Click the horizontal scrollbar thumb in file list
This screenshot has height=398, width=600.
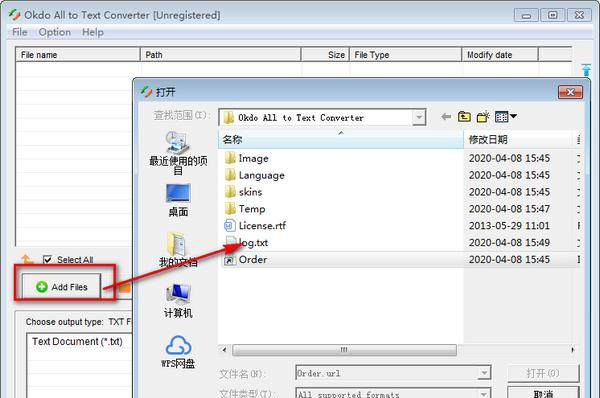(x=344, y=350)
